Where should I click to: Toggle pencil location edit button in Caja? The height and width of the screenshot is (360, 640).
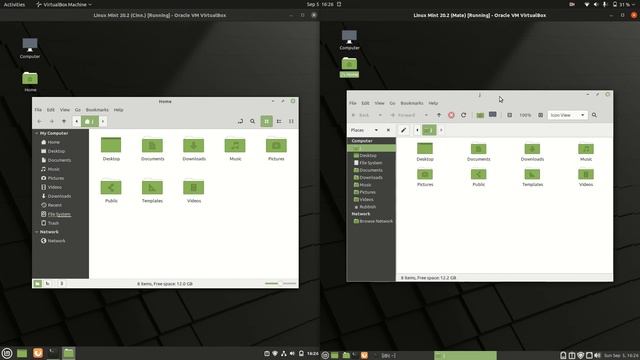point(403,130)
